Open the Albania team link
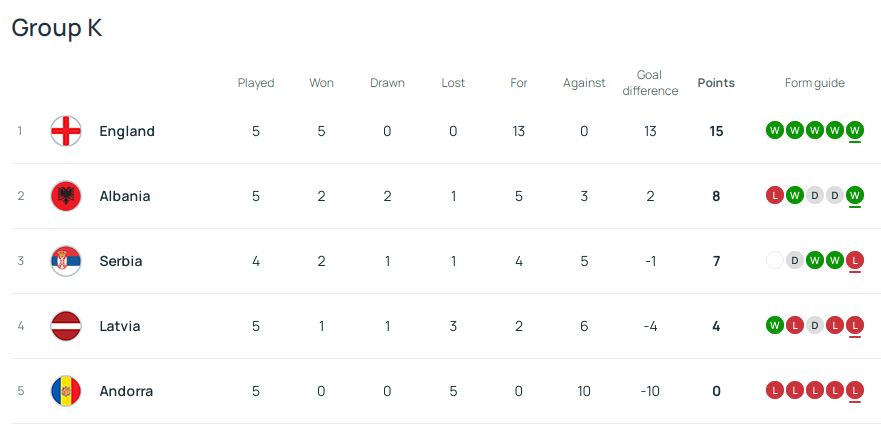 click(x=125, y=196)
